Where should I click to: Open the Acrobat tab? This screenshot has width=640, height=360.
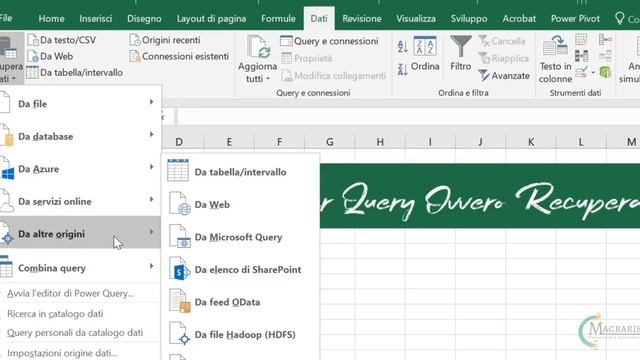[519, 19]
